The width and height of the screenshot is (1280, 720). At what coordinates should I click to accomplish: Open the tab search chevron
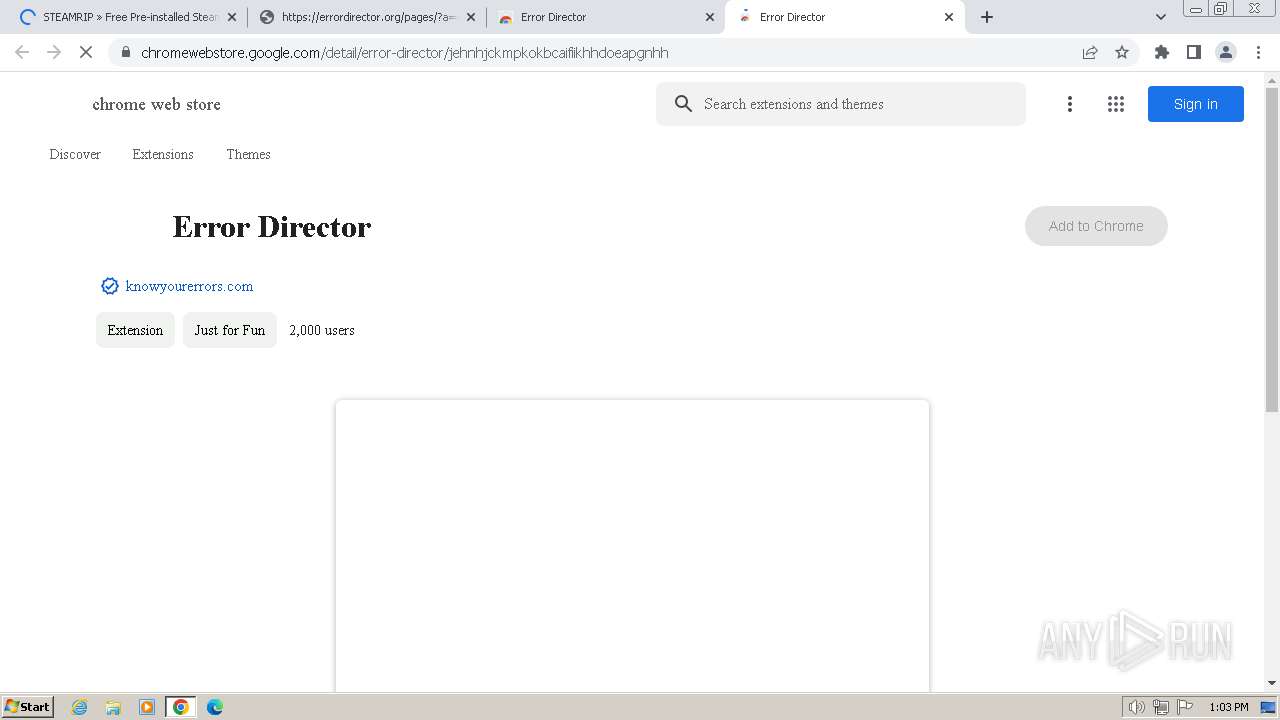pos(1161,17)
